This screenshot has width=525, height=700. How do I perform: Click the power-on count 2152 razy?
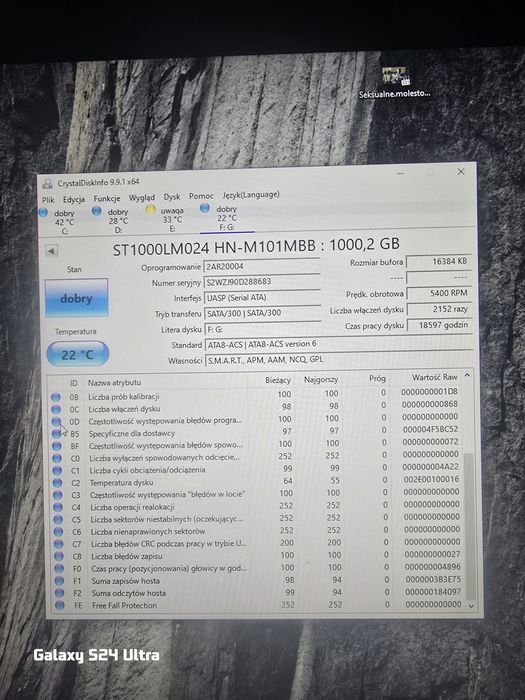coord(439,309)
